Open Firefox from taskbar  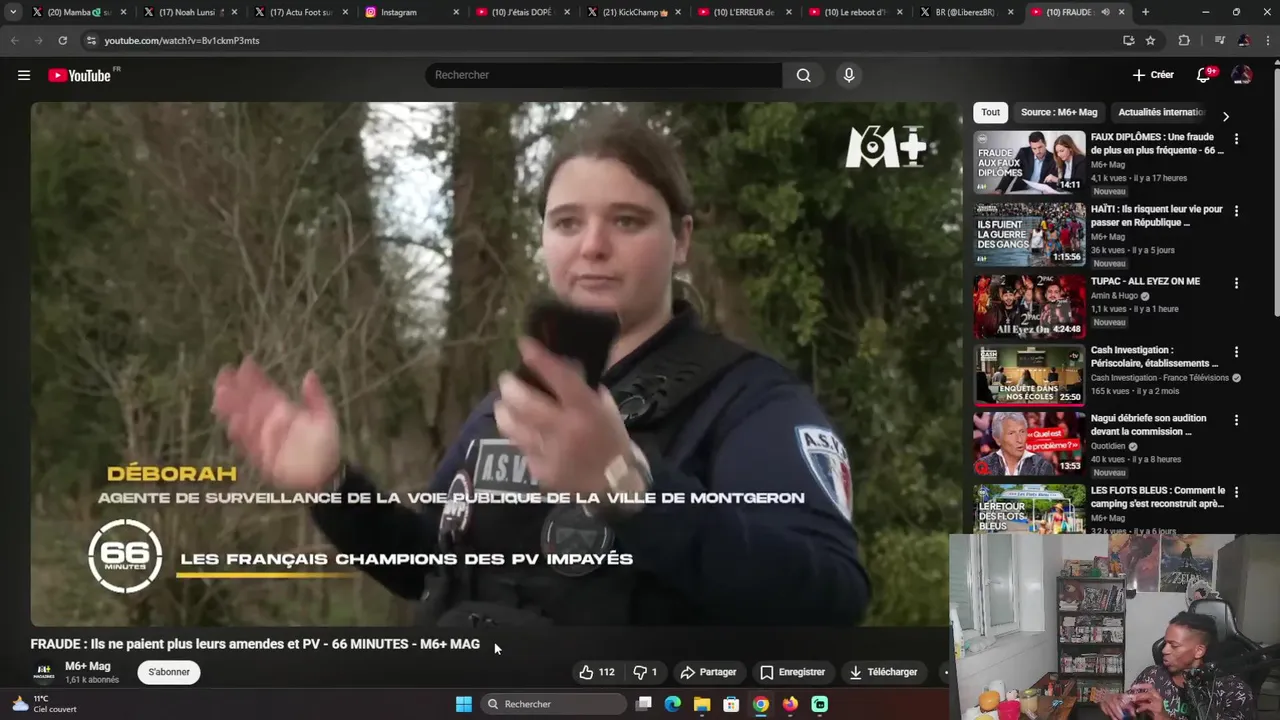[x=790, y=704]
